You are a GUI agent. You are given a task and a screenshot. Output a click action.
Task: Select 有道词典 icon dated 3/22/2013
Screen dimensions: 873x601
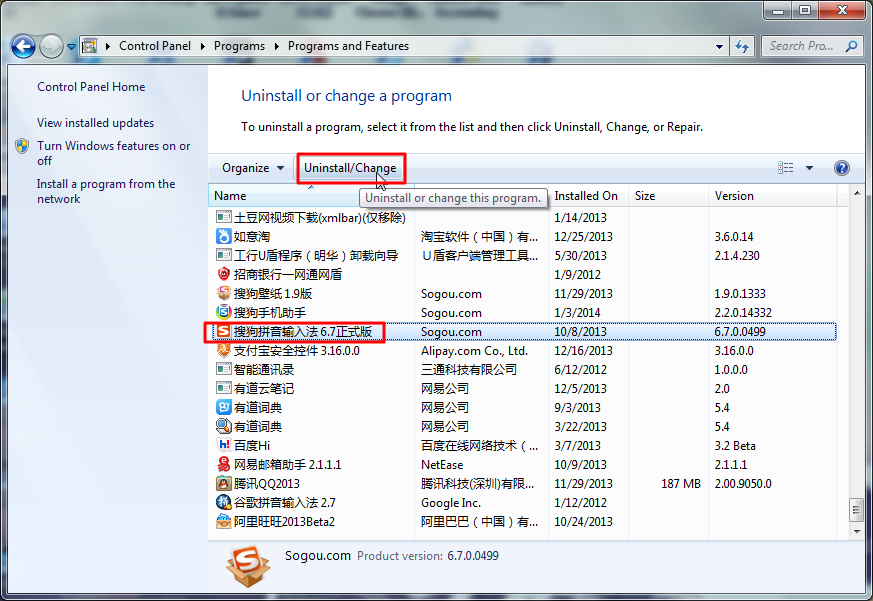pos(223,426)
